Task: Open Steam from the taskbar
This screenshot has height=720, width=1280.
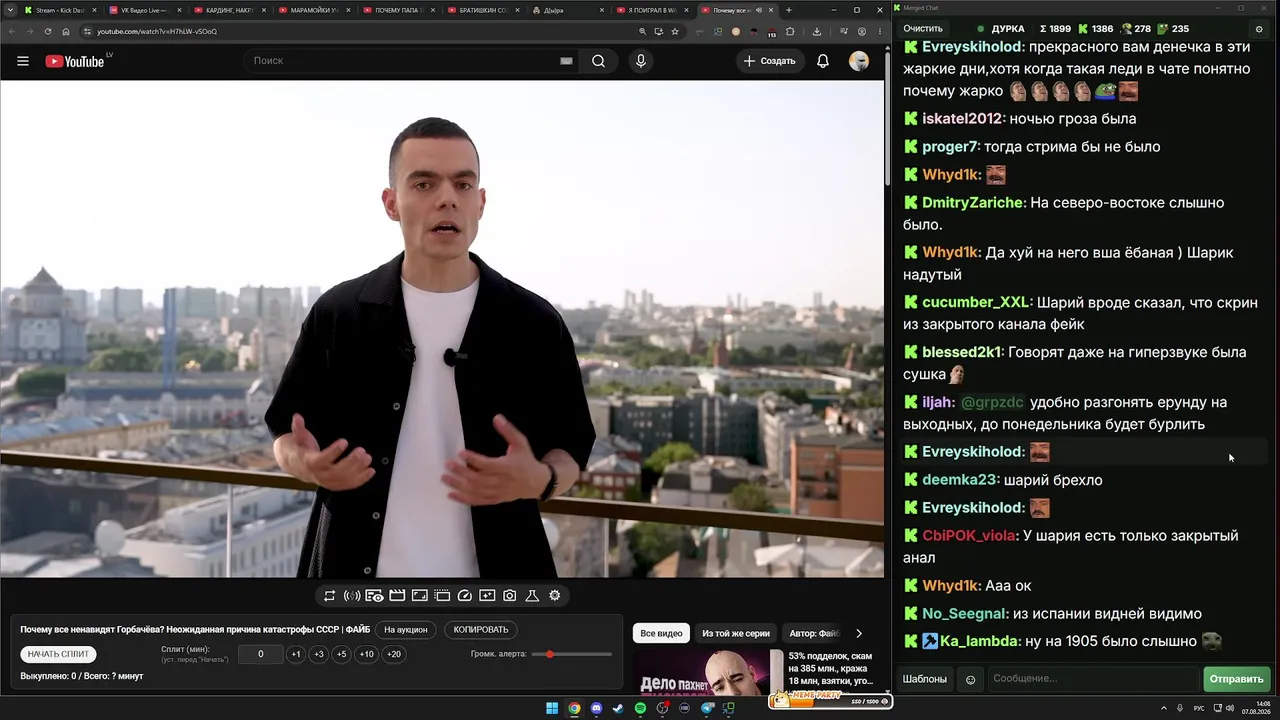Action: pos(618,709)
